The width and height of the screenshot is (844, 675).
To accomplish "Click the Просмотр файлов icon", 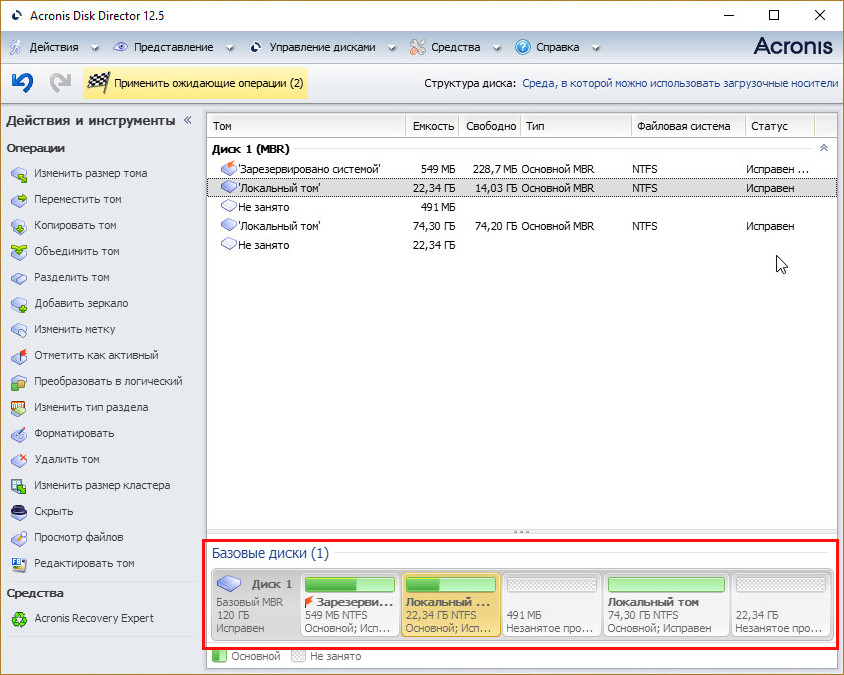I will click(x=19, y=538).
